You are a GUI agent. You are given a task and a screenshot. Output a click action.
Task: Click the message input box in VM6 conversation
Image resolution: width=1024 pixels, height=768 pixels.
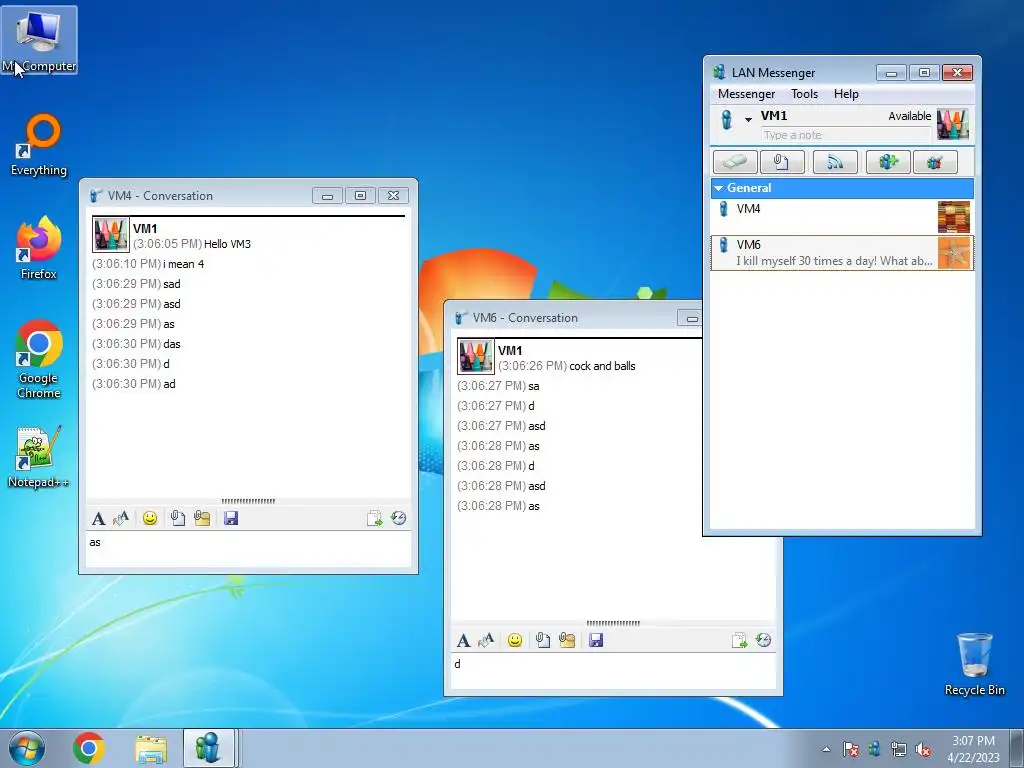click(x=613, y=671)
